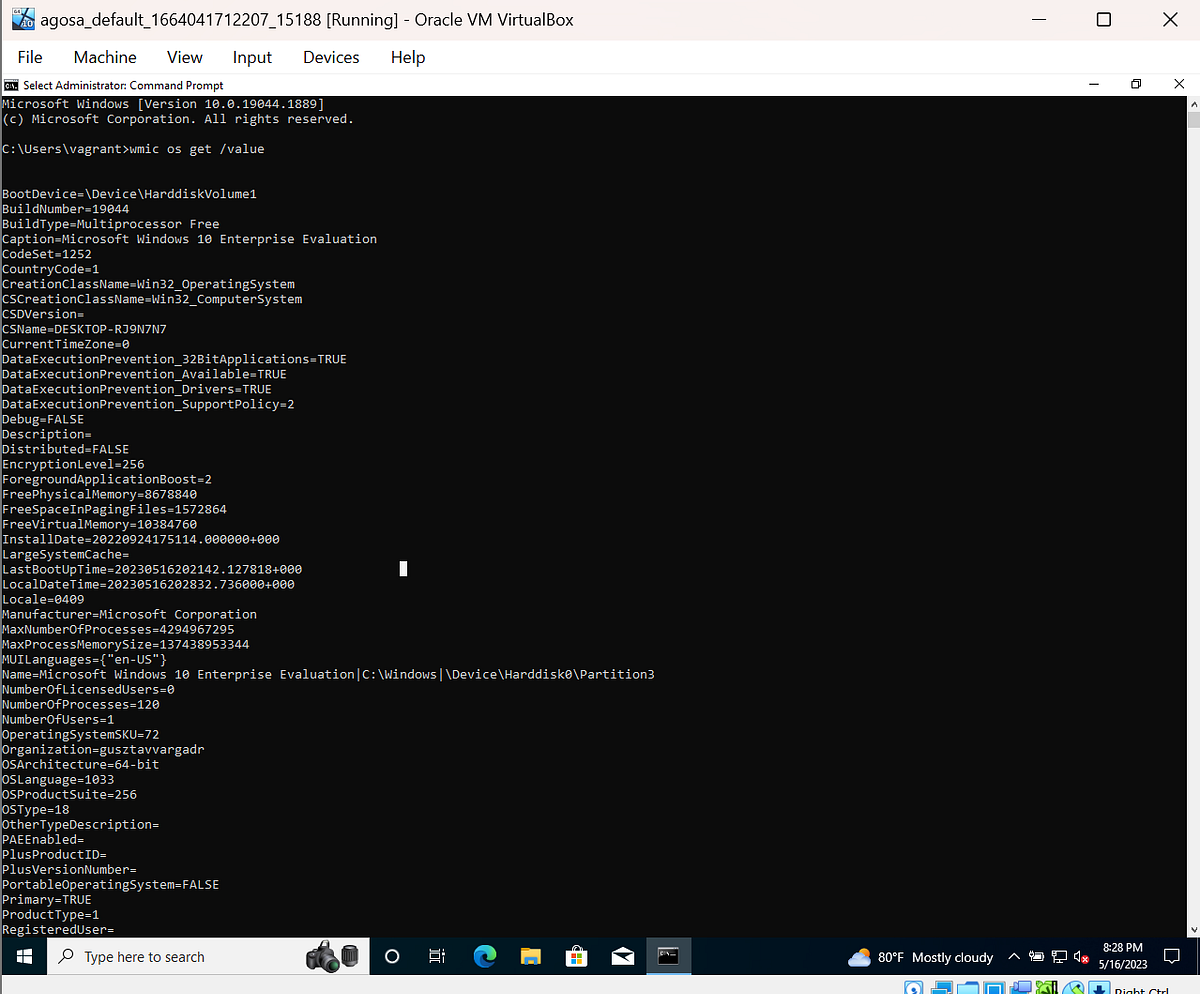Click the VirtualBox shared folders status icon
This screenshot has height=994, width=1200.
[x=968, y=988]
